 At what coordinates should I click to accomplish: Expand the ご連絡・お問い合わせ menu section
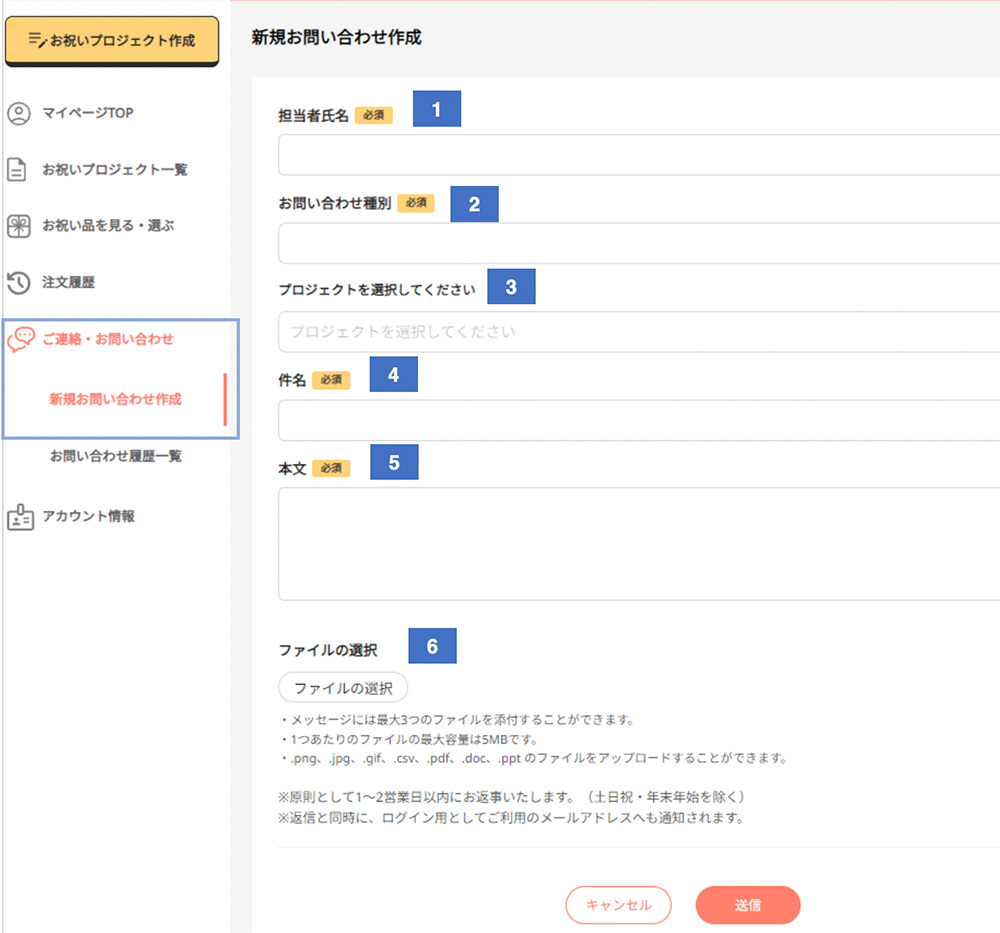click(107, 340)
